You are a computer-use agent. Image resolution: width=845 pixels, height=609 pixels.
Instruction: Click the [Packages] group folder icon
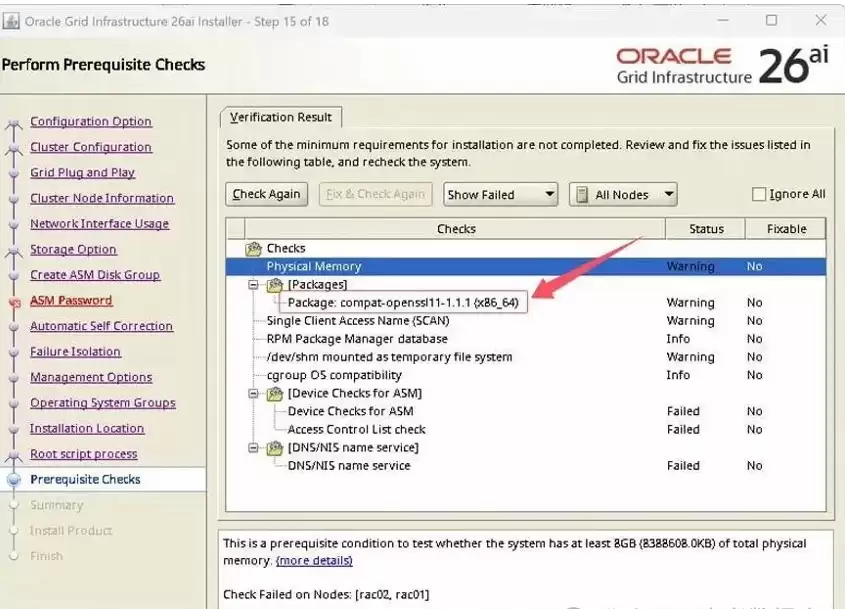pos(275,285)
